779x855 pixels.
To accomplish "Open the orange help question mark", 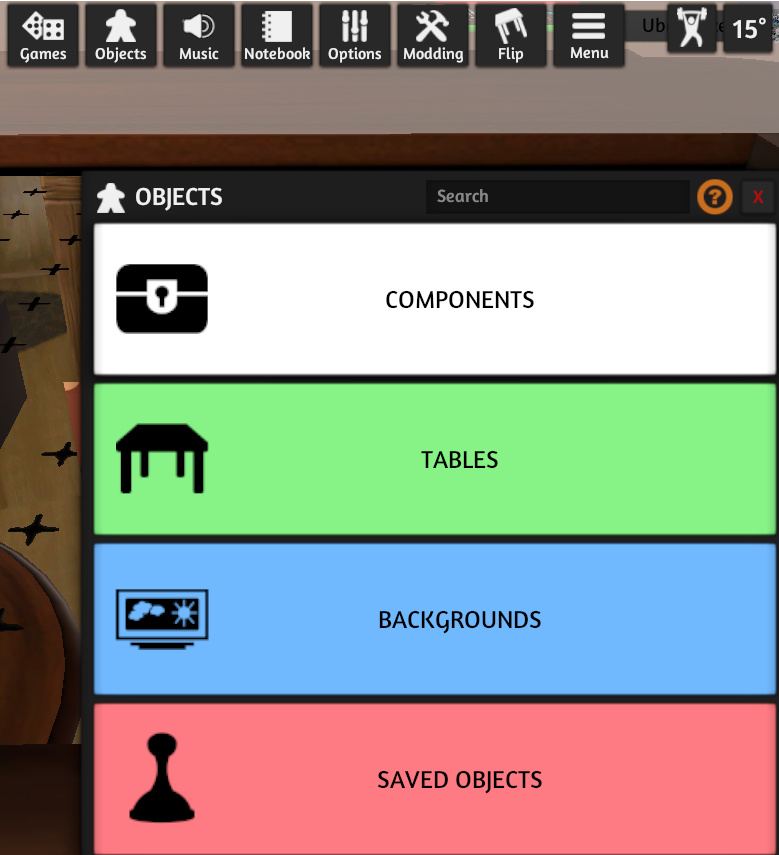I will click(x=715, y=197).
